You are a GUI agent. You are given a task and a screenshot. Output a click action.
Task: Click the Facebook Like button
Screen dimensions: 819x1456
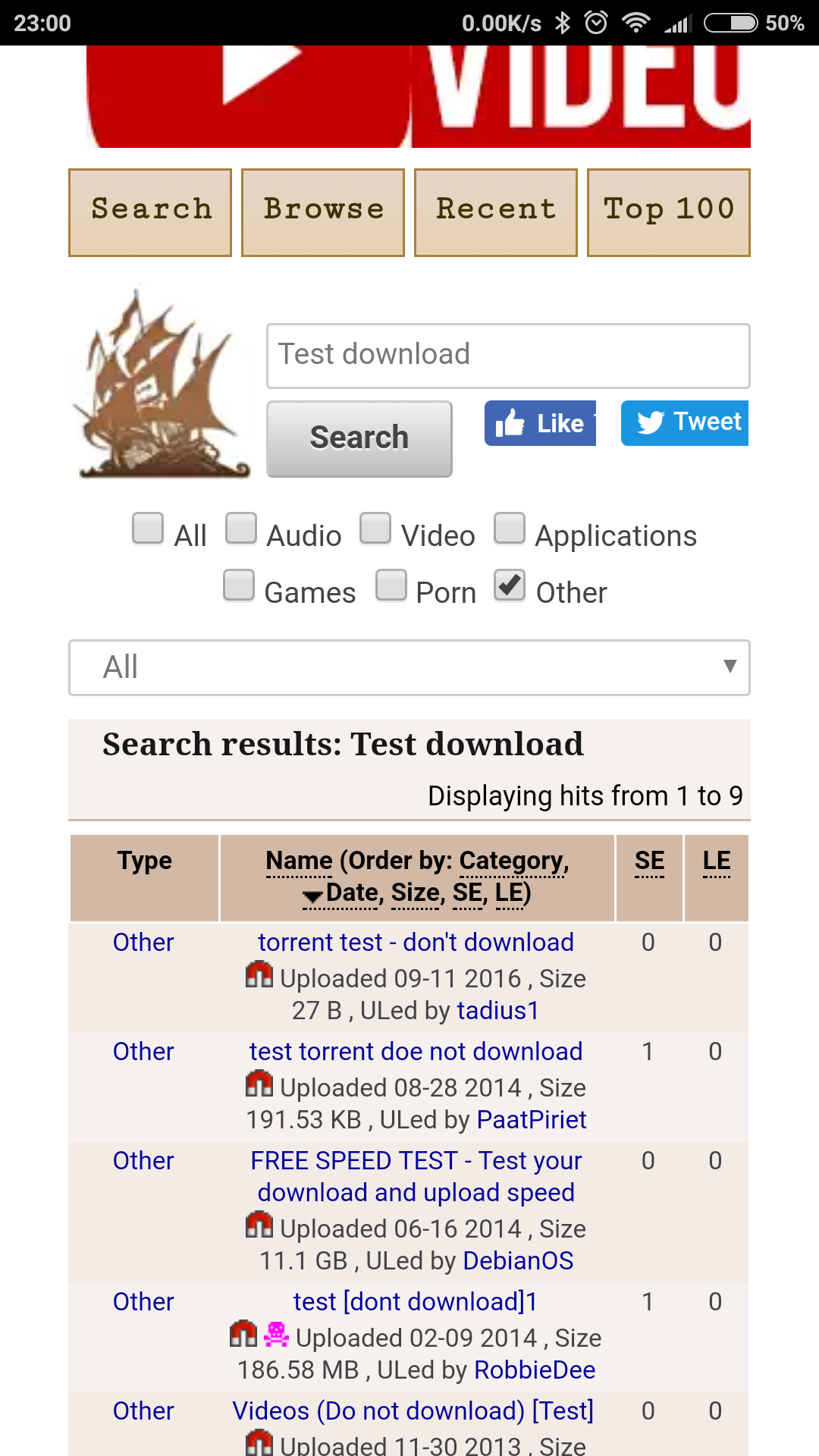540,423
